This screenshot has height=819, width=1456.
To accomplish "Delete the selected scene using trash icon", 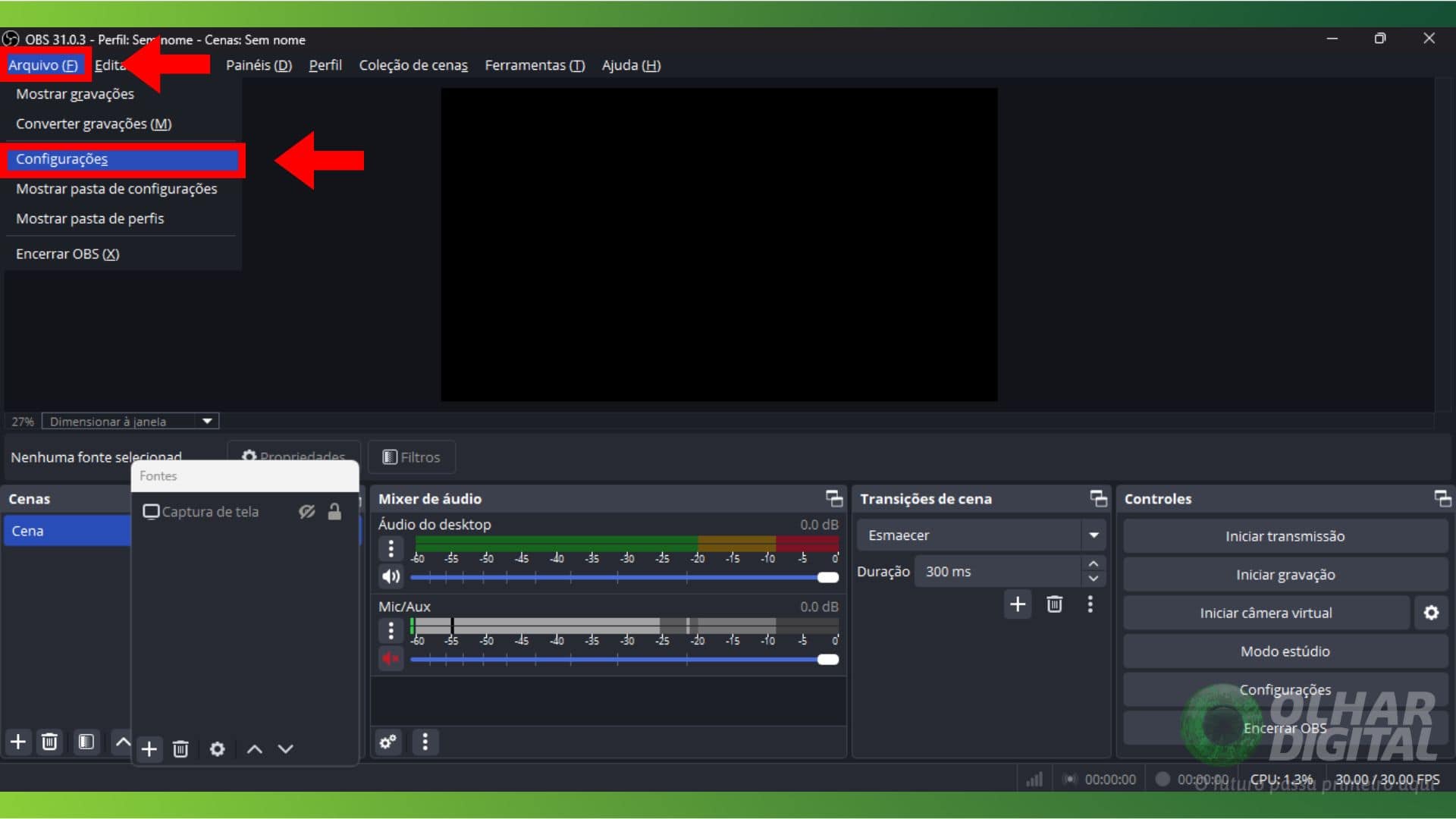I will [49, 742].
